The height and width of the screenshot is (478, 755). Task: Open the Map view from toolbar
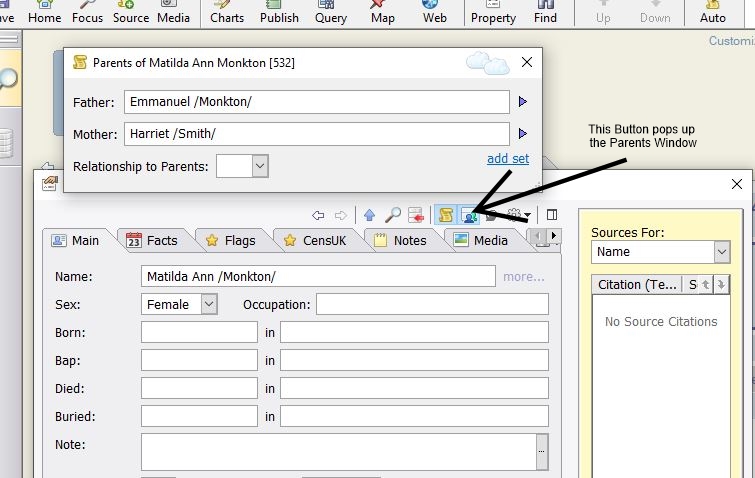pos(382,12)
